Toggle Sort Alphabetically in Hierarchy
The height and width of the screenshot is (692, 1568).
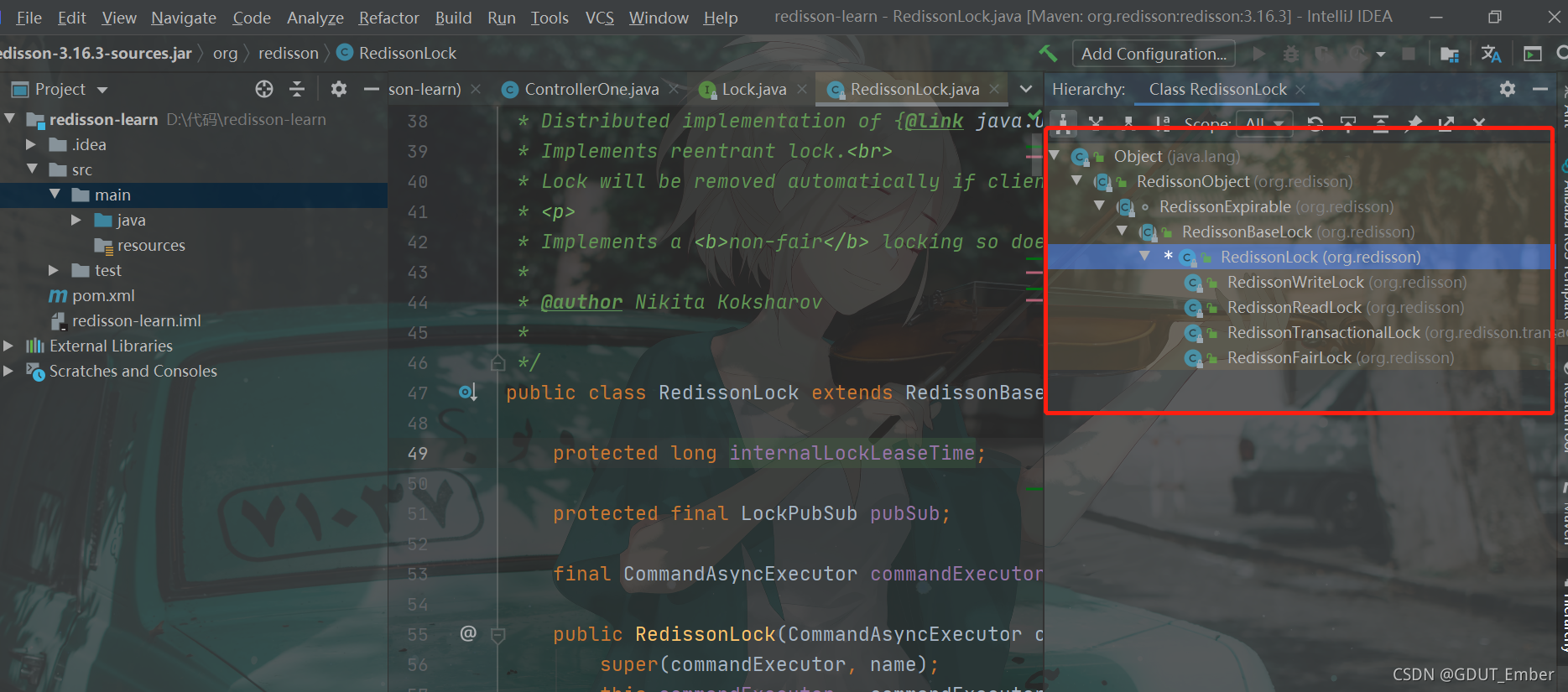click(x=1162, y=123)
